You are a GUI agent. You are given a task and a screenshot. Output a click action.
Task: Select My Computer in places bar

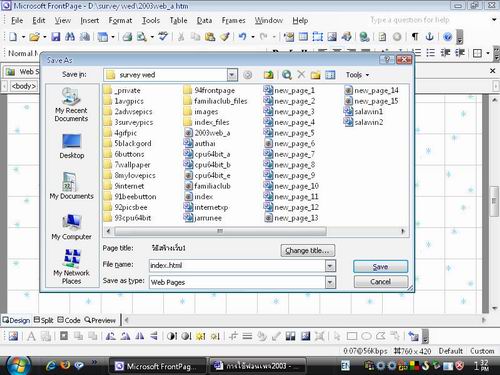[71, 227]
